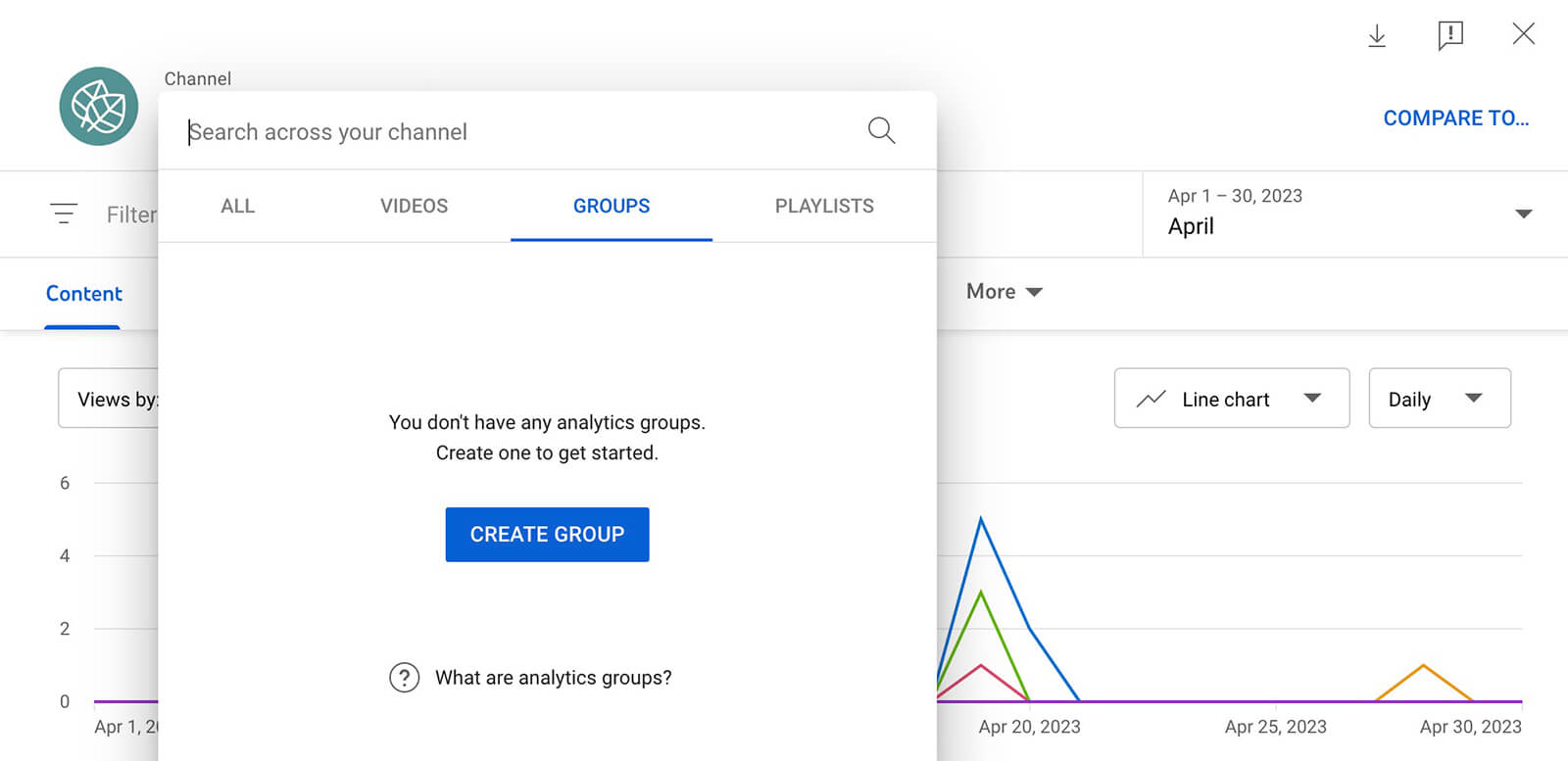Open the Filter lines icon
The height and width of the screenshot is (761, 1568).
click(x=64, y=214)
